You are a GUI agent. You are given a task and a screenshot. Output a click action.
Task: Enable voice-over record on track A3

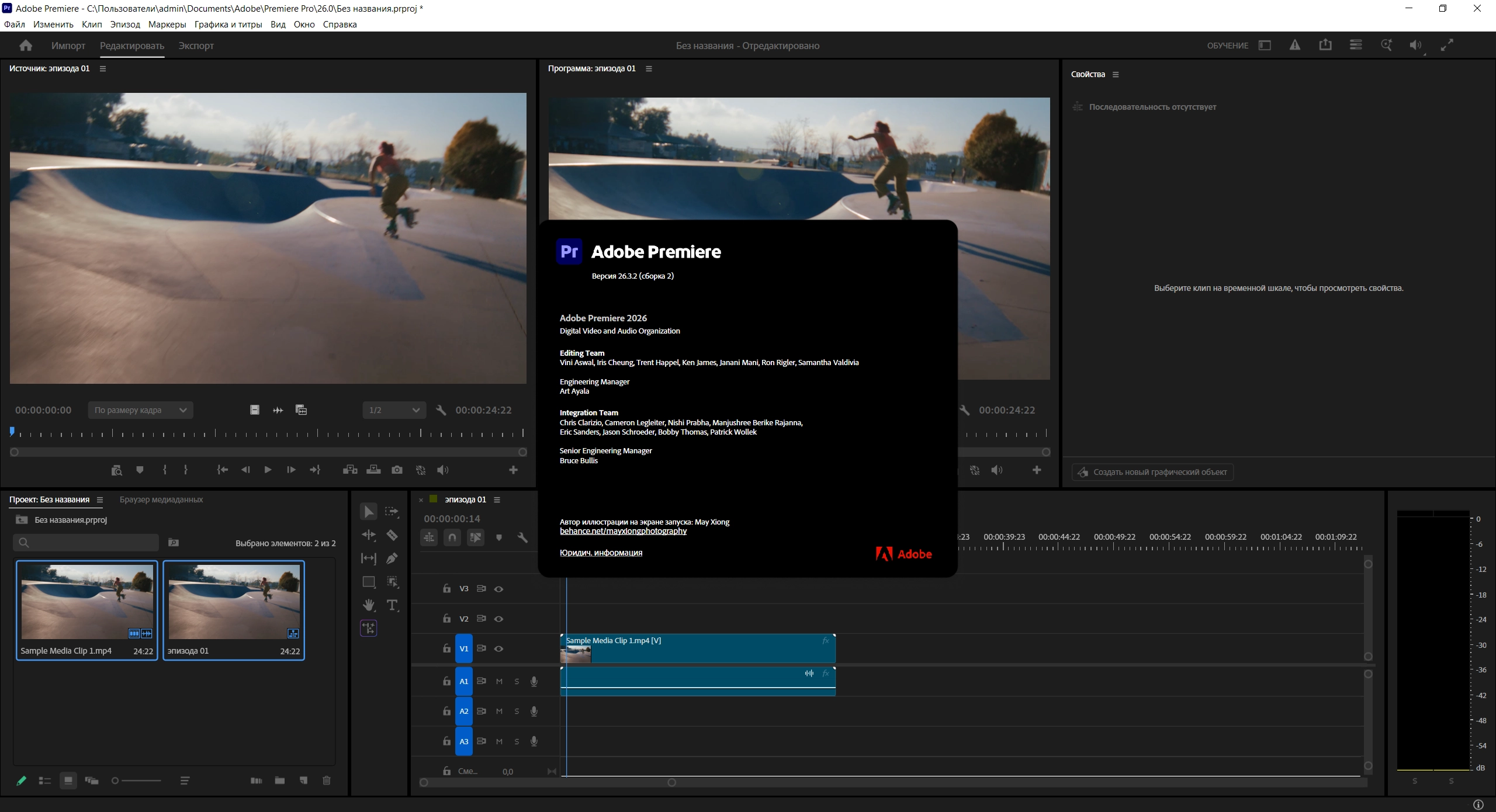pos(534,741)
